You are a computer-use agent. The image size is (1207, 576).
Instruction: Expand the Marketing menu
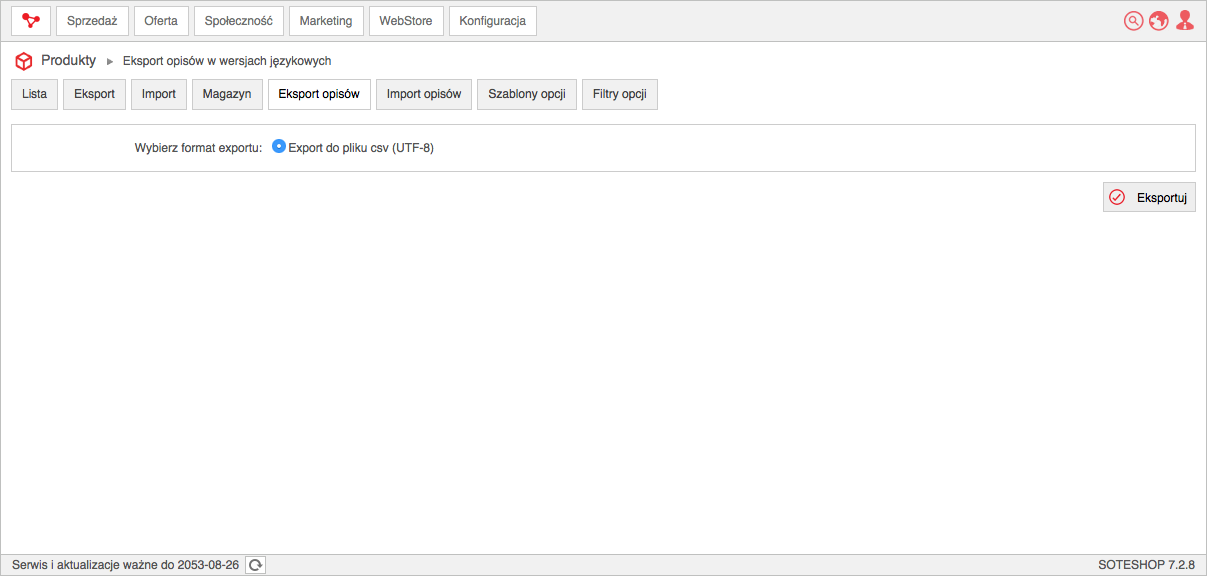326,21
